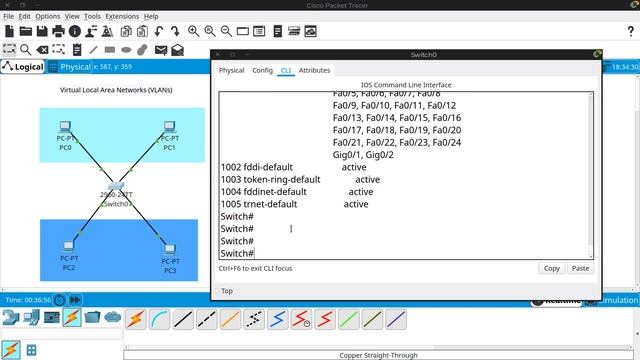
Task: Open the Options menu
Action: point(47,16)
